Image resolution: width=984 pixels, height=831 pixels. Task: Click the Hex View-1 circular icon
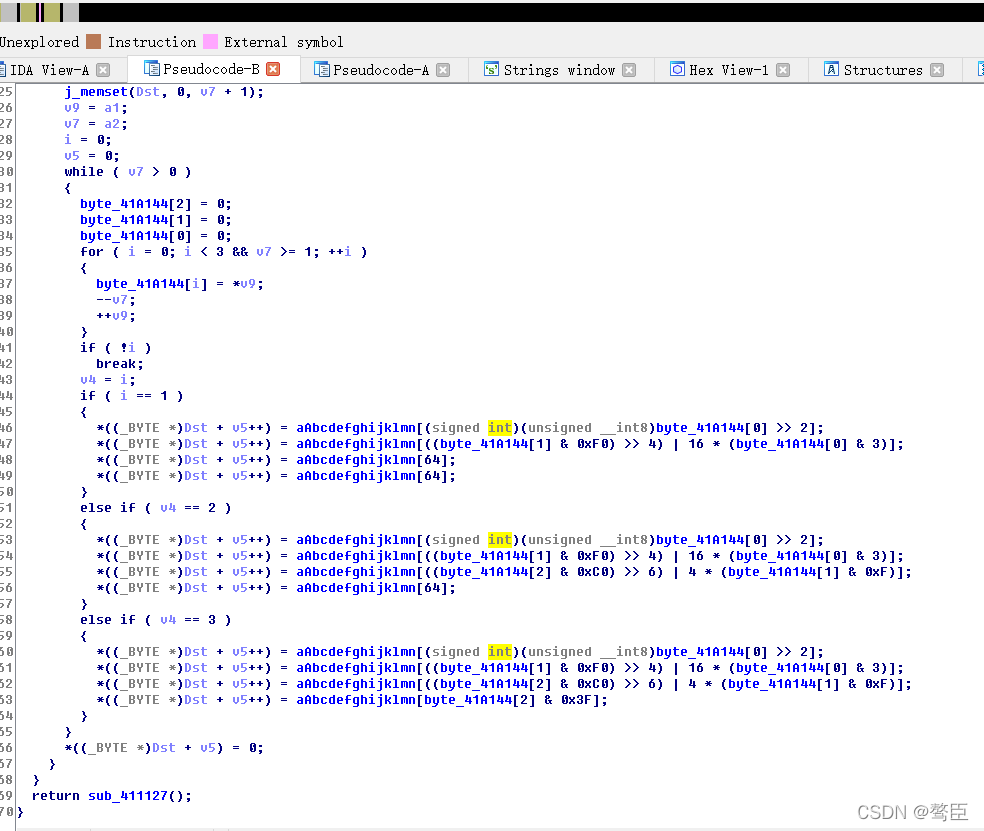coord(677,70)
